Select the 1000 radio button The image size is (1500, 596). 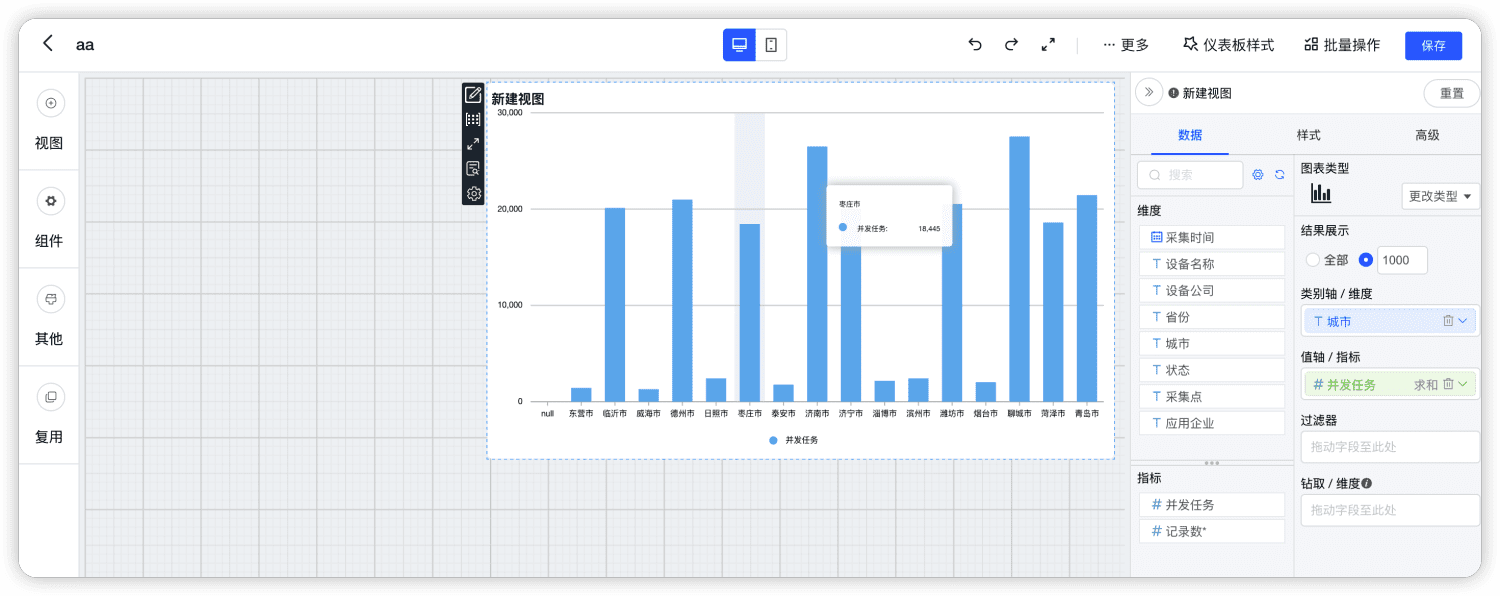pos(1365,258)
